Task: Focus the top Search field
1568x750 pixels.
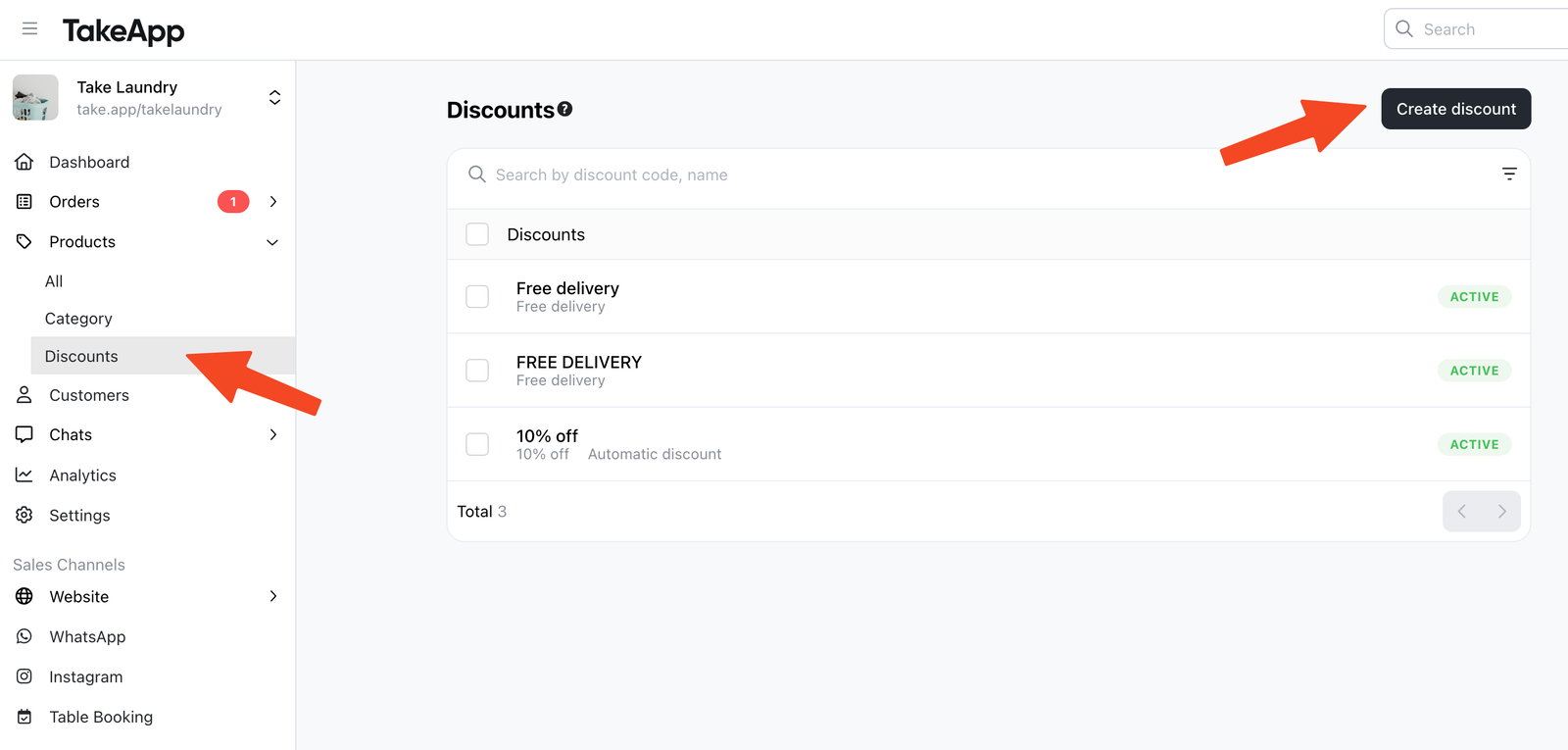Action: tap(1476, 29)
